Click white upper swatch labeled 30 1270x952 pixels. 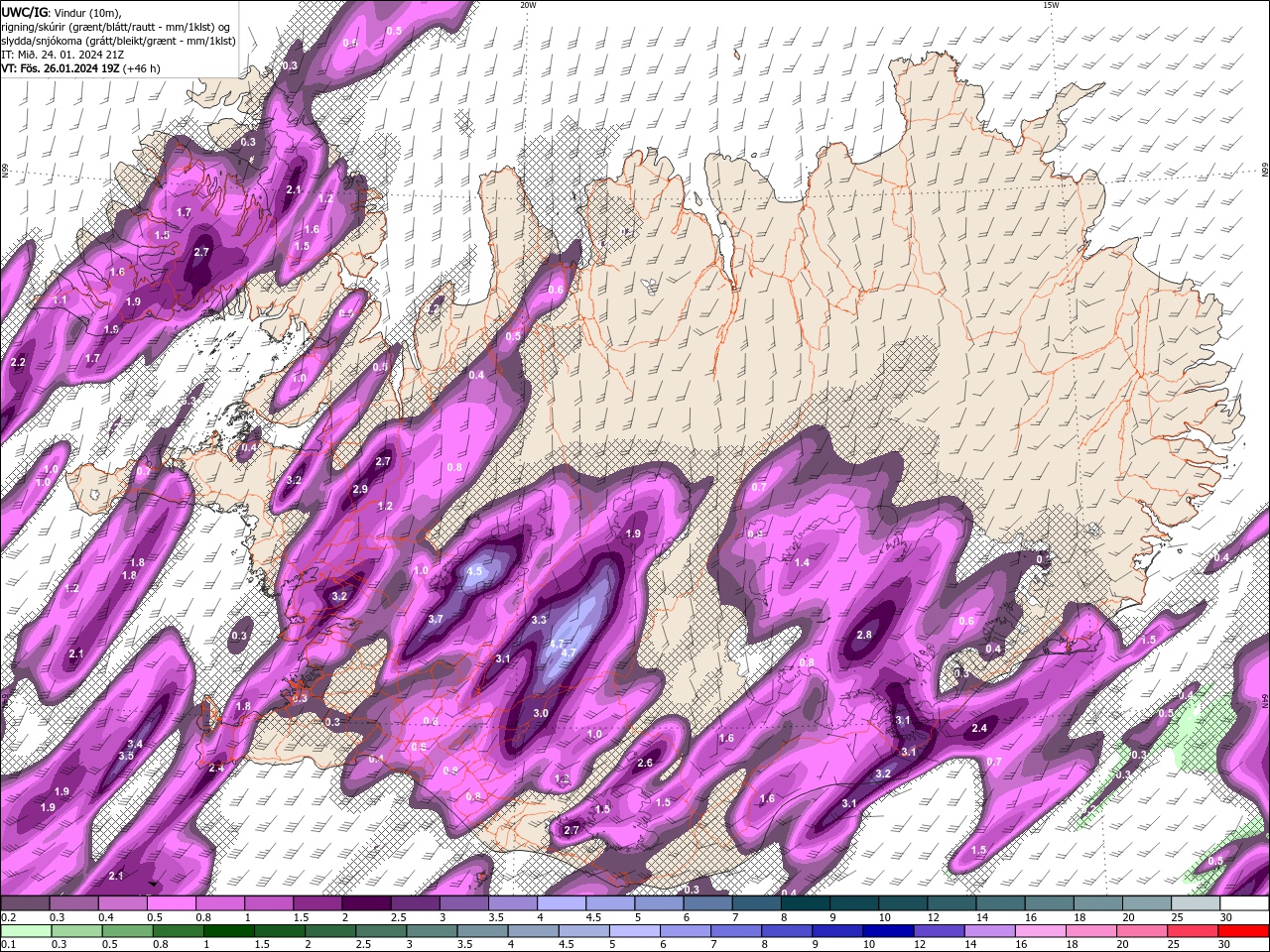pos(1244,903)
